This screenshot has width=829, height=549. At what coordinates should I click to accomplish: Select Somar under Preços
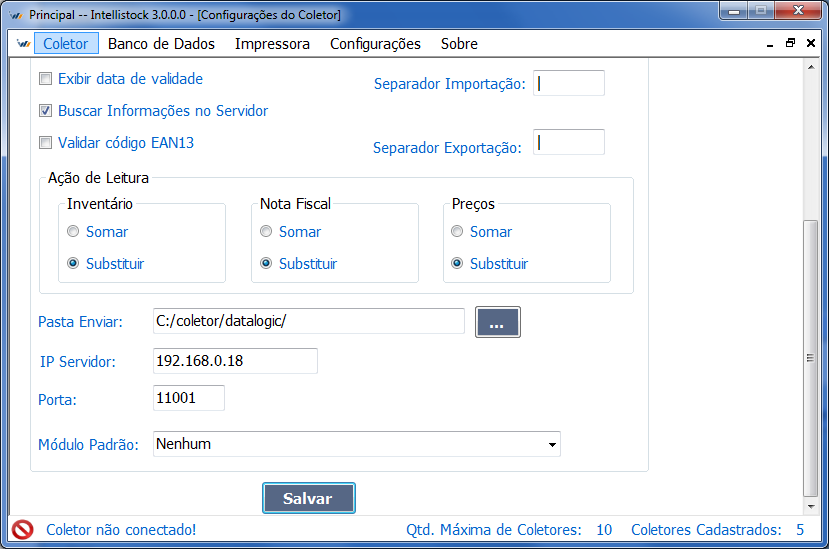click(x=457, y=231)
